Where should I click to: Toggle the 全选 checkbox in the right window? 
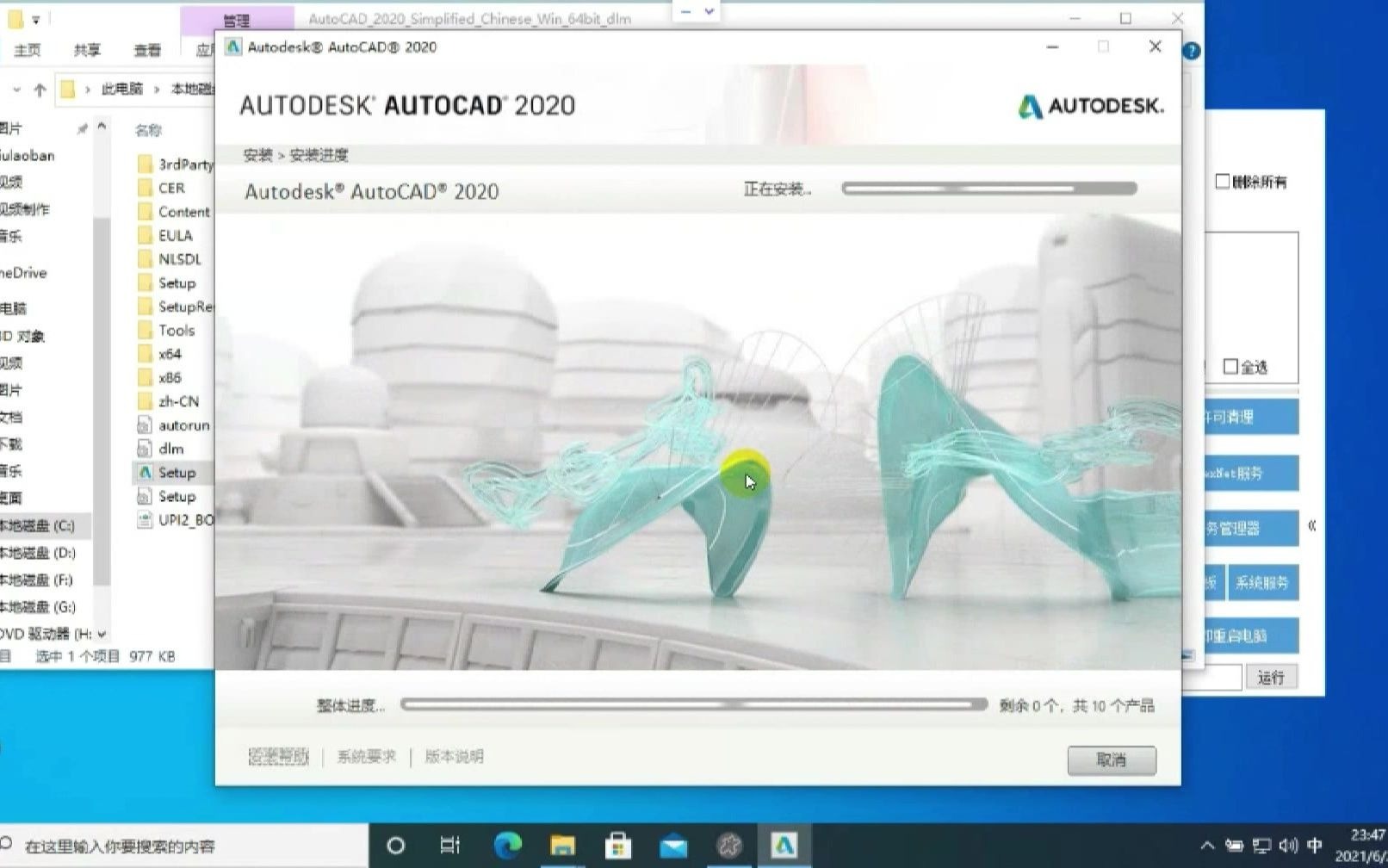coord(1231,367)
